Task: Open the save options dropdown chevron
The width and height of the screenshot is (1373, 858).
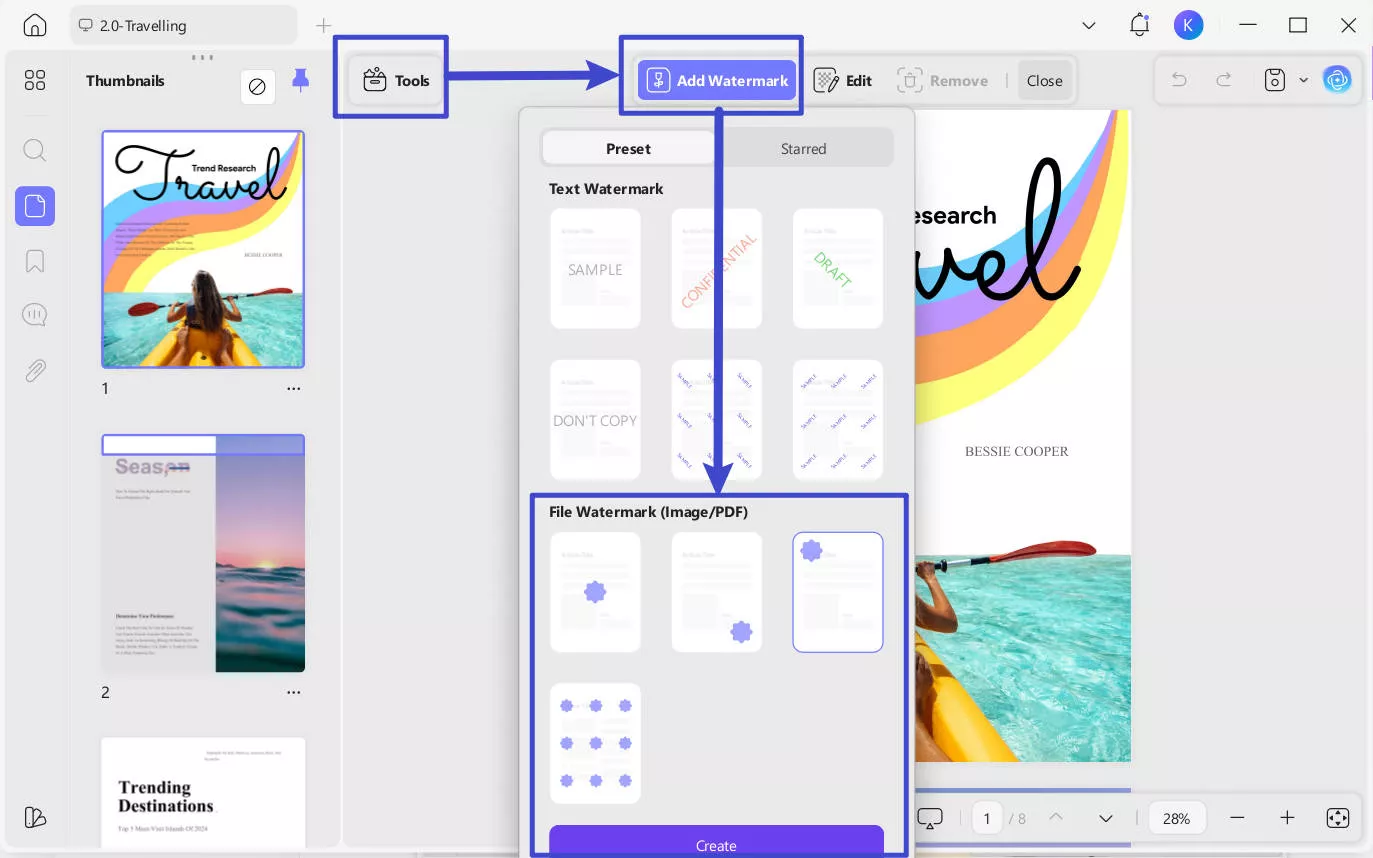Action: point(1303,79)
